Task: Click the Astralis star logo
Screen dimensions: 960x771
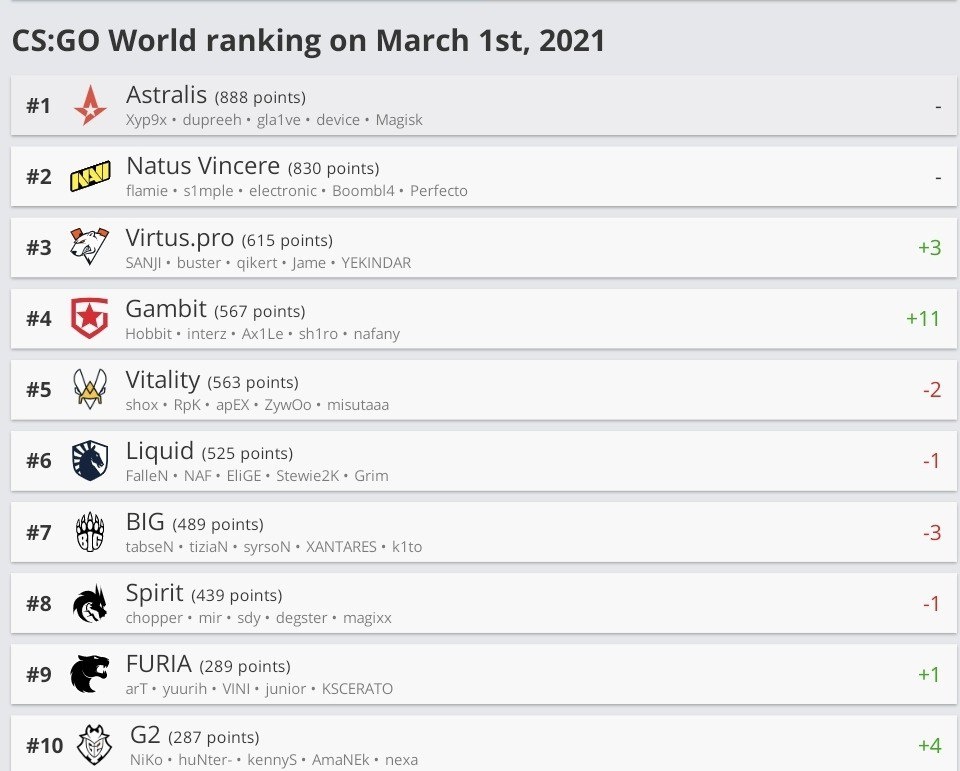Action: point(90,103)
